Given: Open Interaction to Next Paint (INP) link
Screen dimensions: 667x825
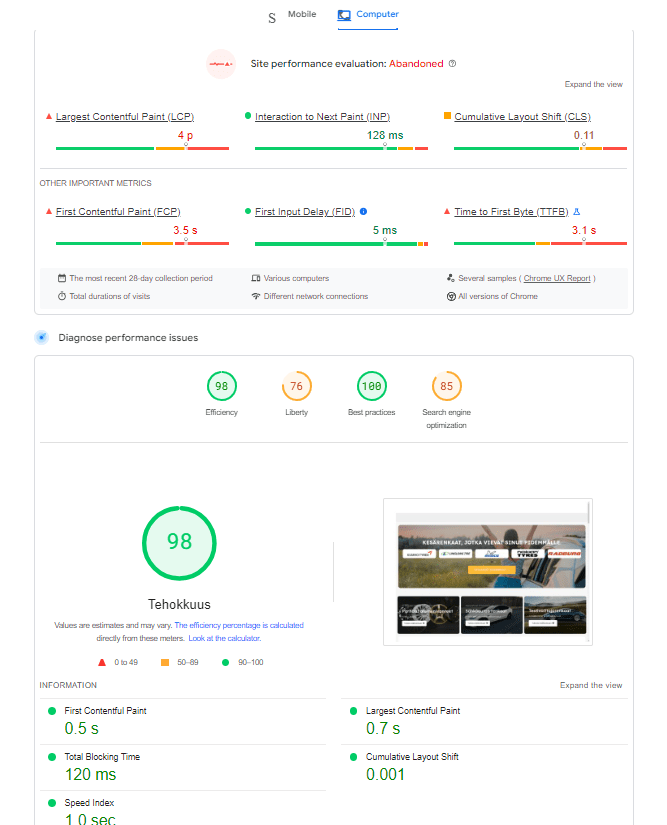Looking at the screenshot, I should point(322,117).
